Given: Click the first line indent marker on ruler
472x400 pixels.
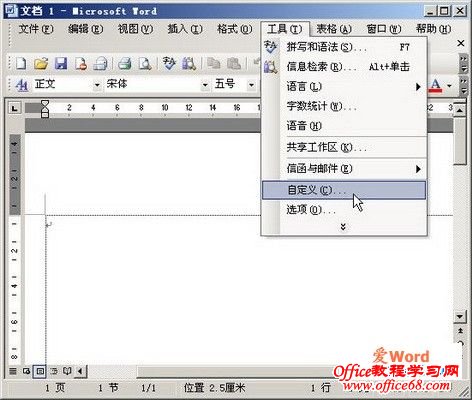Looking at the screenshot, I should tap(45, 103).
